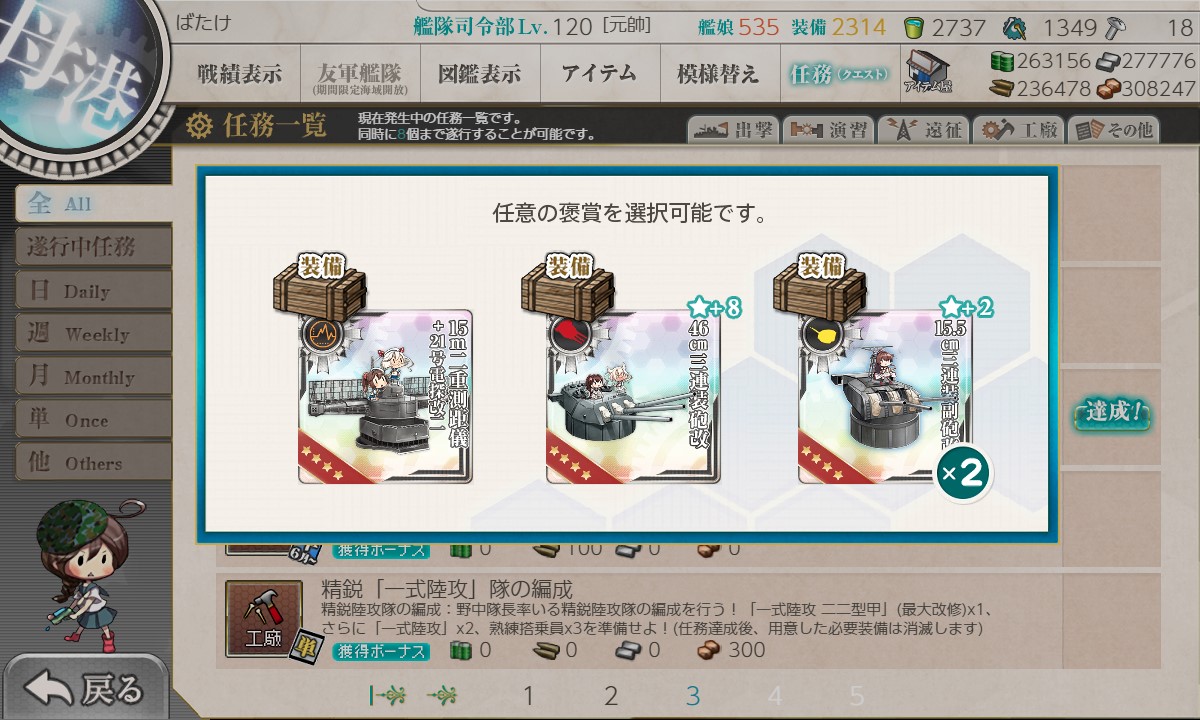The height and width of the screenshot is (720, 1200).
Task: Open the battle record (戦績表示) menu
Action: click(239, 73)
